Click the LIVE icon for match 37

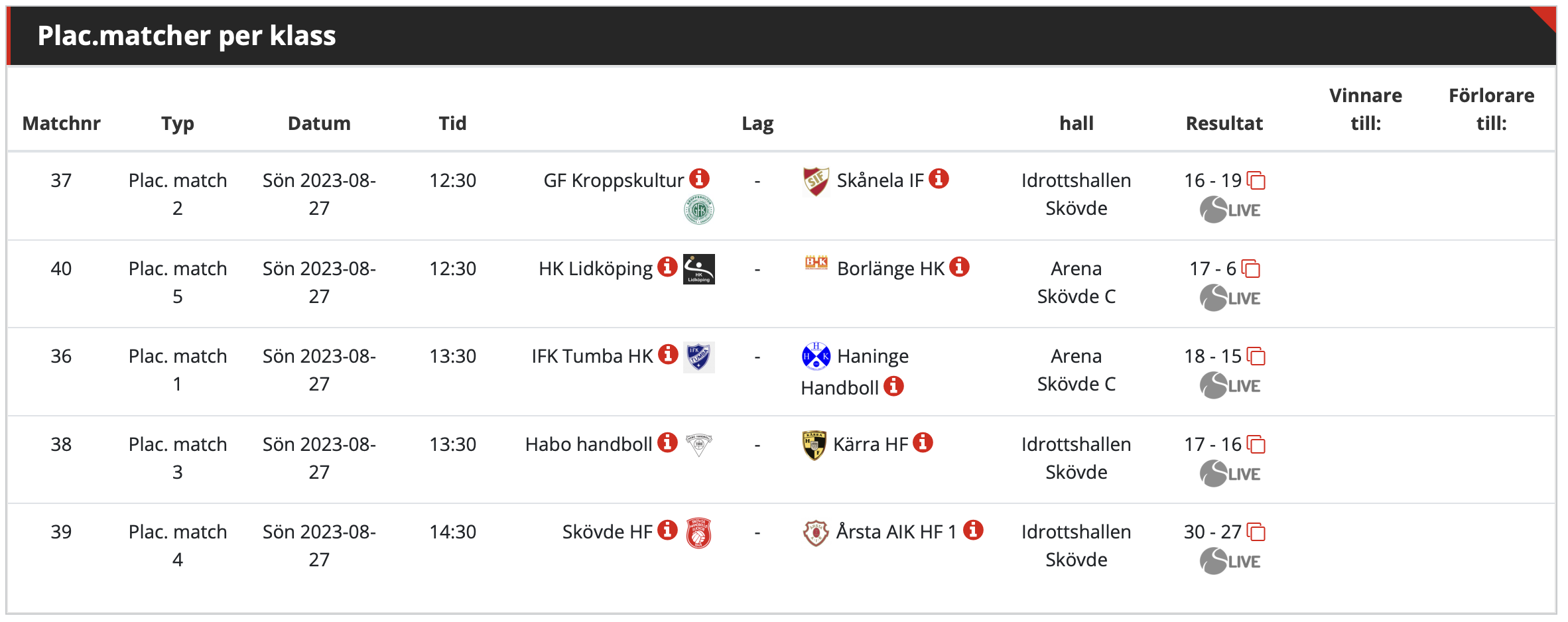(x=1230, y=210)
